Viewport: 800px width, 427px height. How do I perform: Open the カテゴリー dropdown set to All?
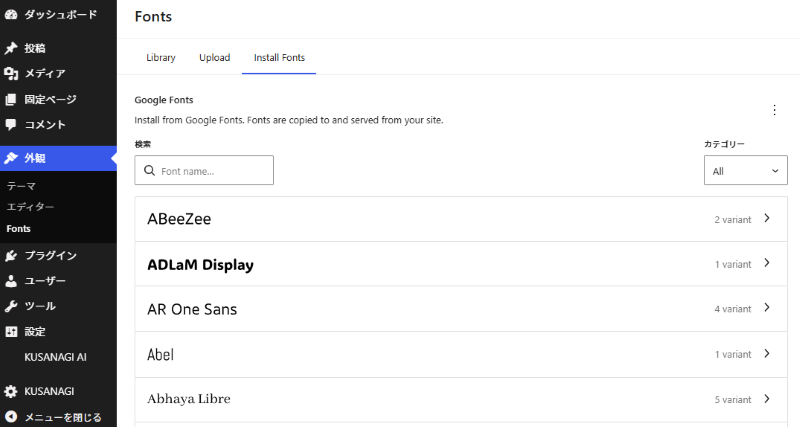745,171
